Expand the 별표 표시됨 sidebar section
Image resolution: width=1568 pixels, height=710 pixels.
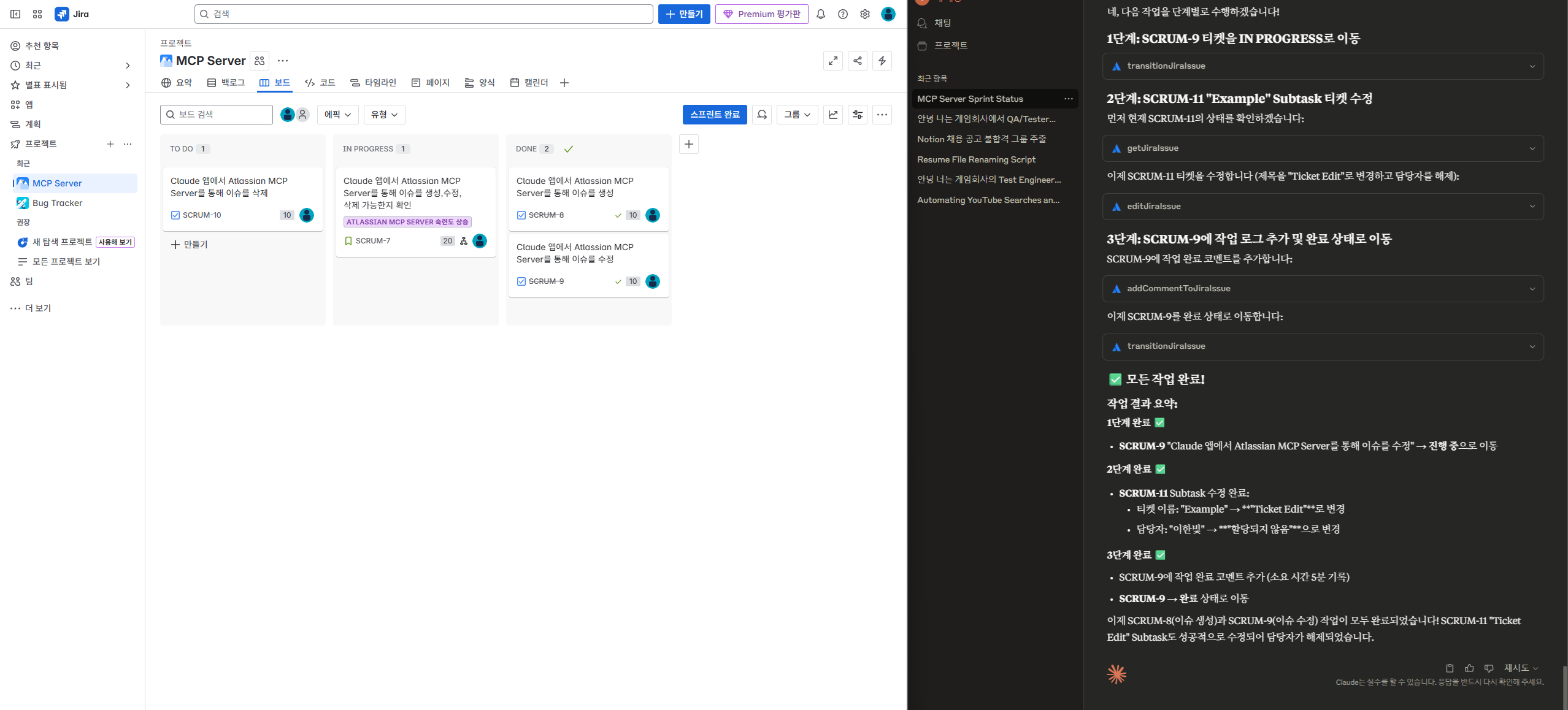pos(128,85)
